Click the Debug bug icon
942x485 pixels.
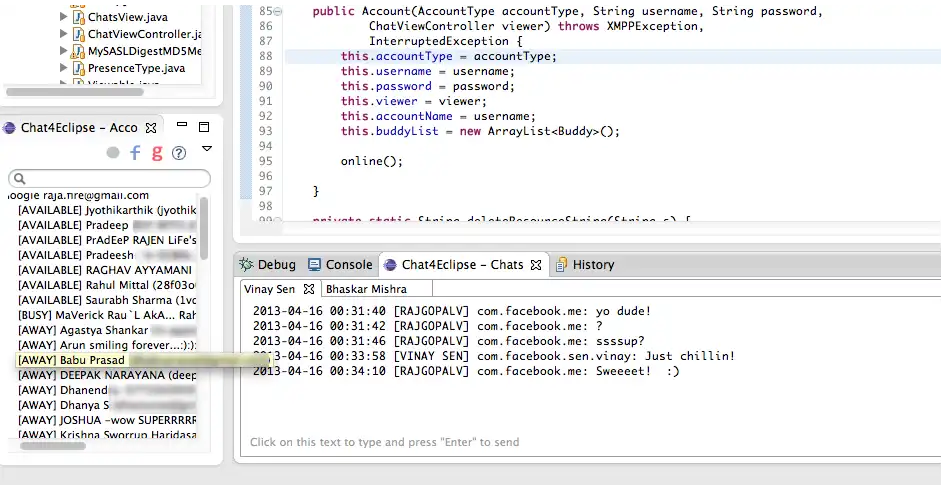(x=246, y=264)
